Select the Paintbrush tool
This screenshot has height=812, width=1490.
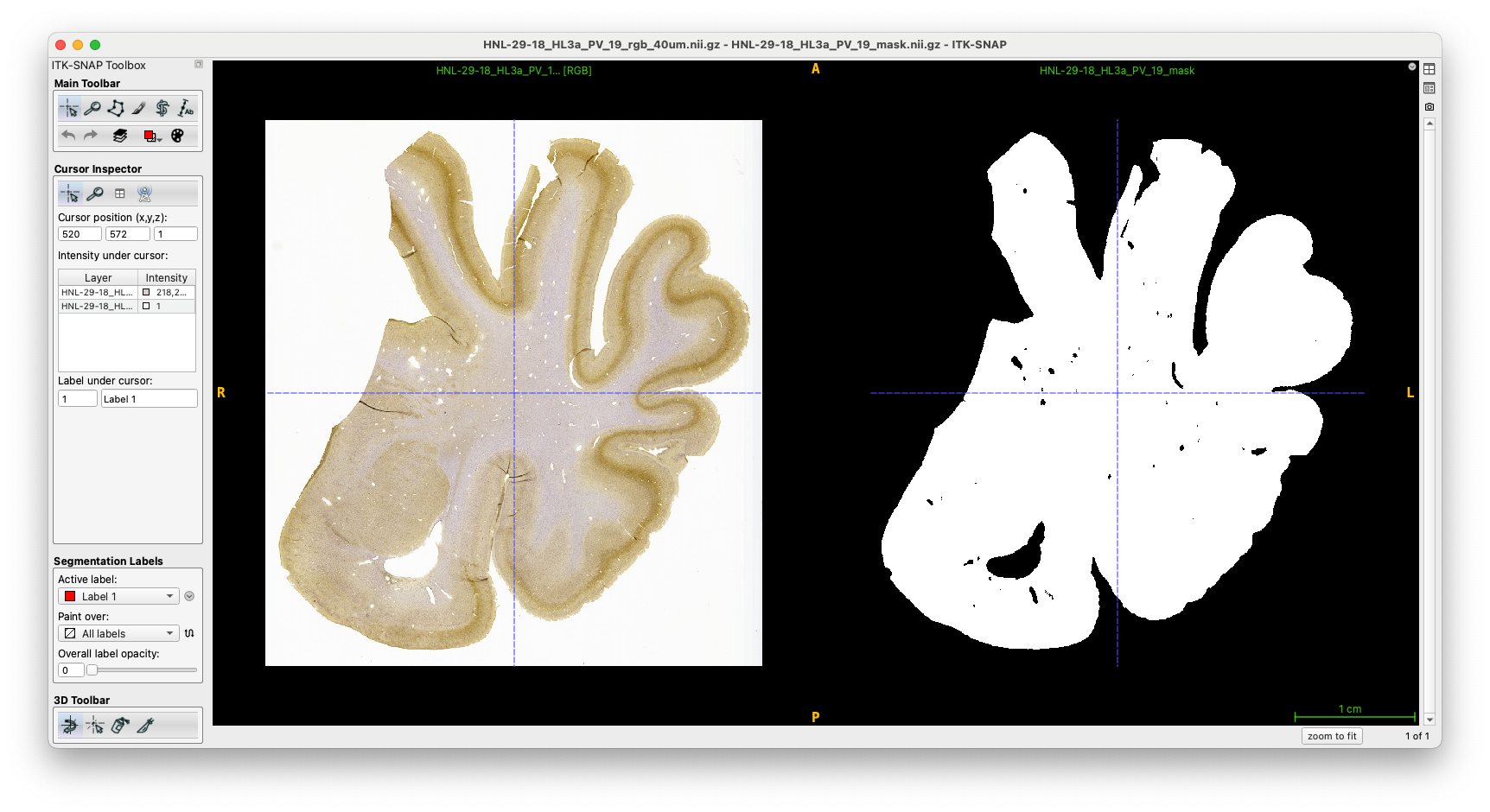pyautogui.click(x=139, y=108)
